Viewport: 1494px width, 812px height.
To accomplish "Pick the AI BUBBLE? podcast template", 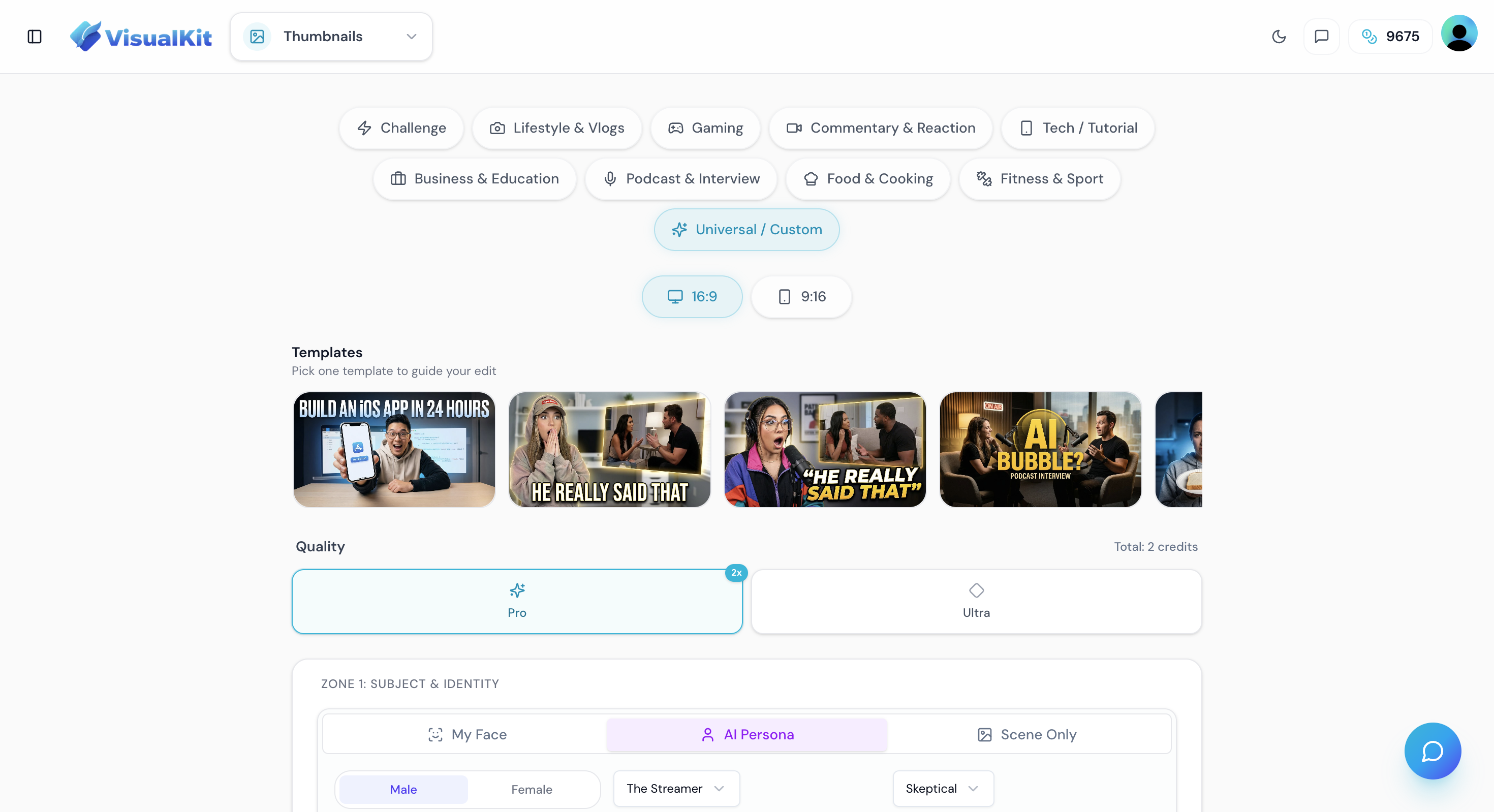I will [1040, 450].
